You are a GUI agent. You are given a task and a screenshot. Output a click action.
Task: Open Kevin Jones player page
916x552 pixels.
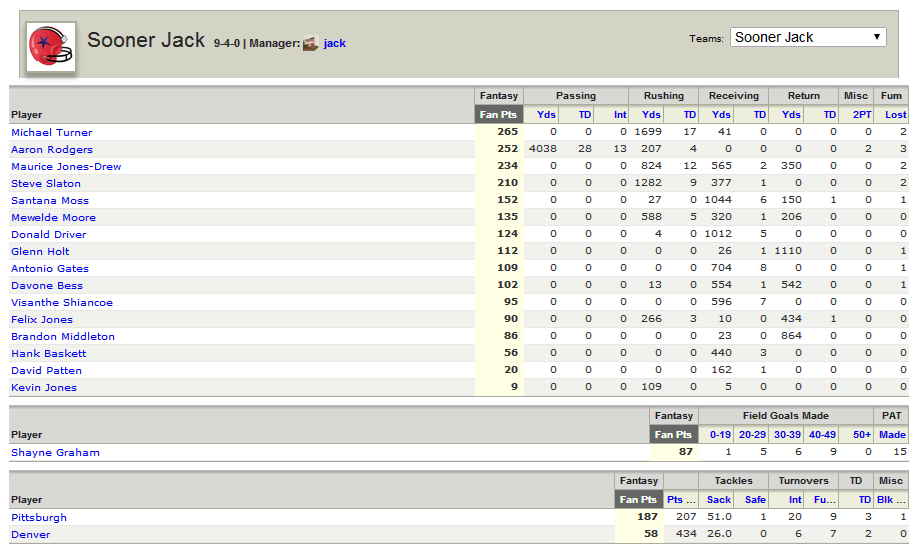tap(44, 387)
